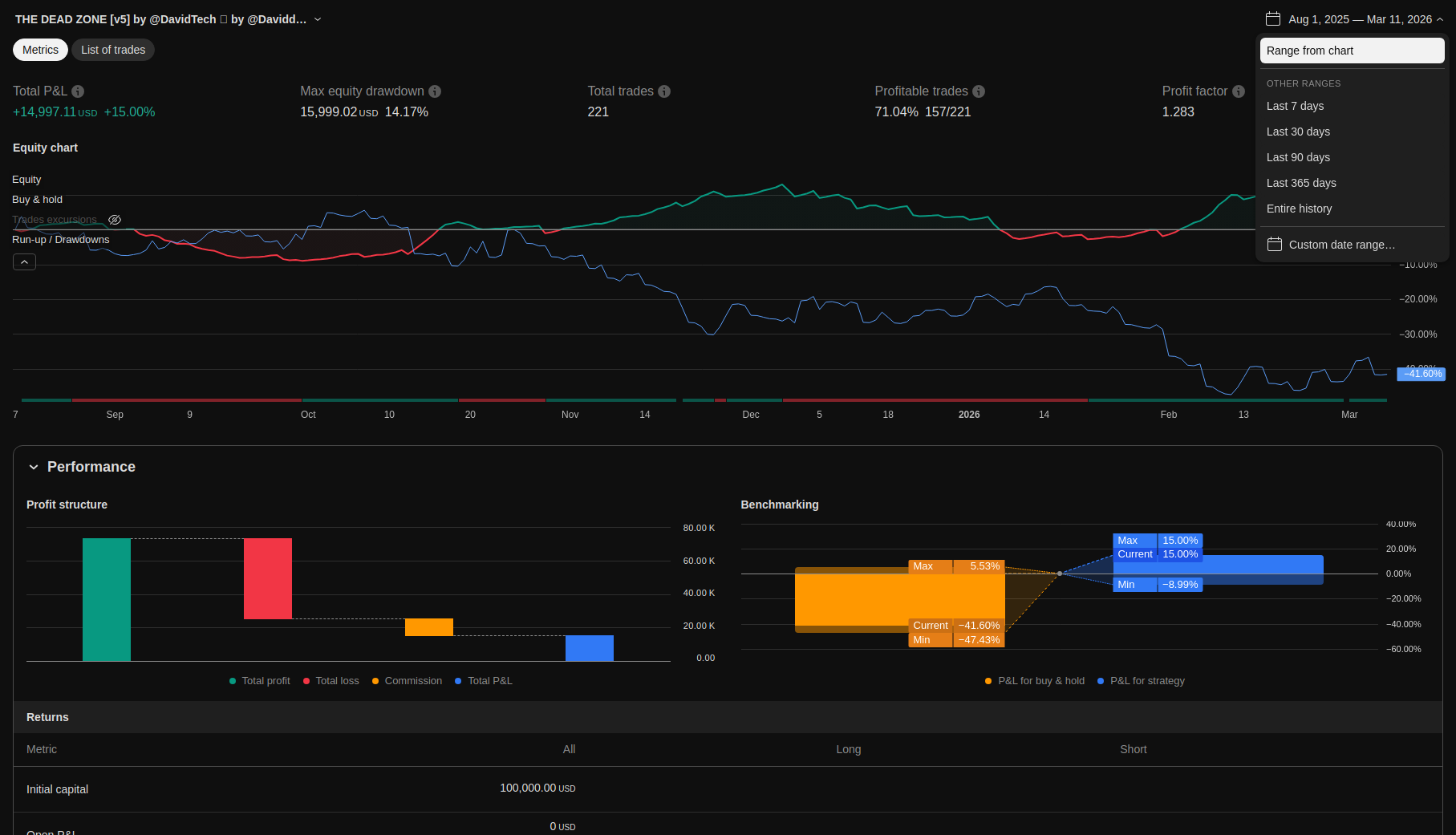Screen dimensions: 1456x835
Task: Choose Entire history from range menu
Action: point(1299,209)
